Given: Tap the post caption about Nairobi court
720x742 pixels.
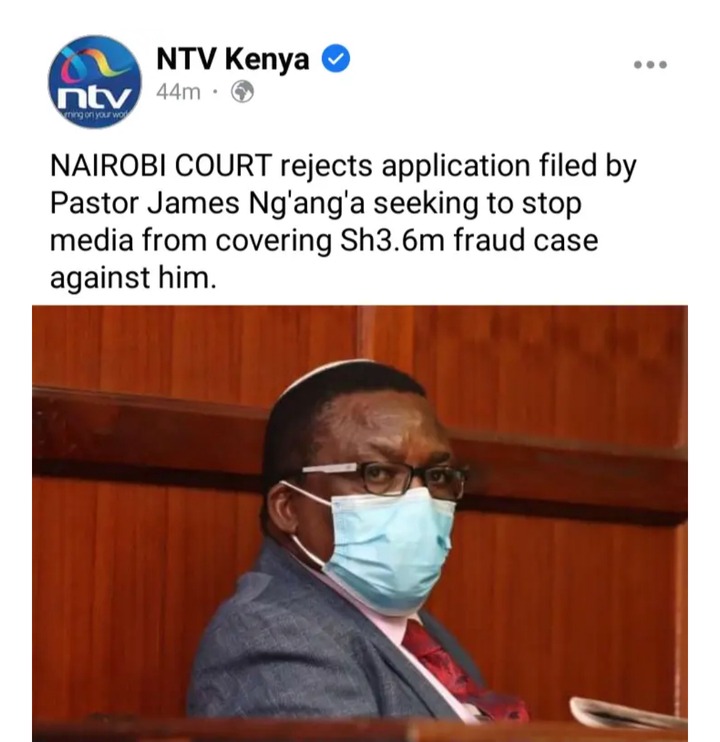Looking at the screenshot, I should click(342, 221).
